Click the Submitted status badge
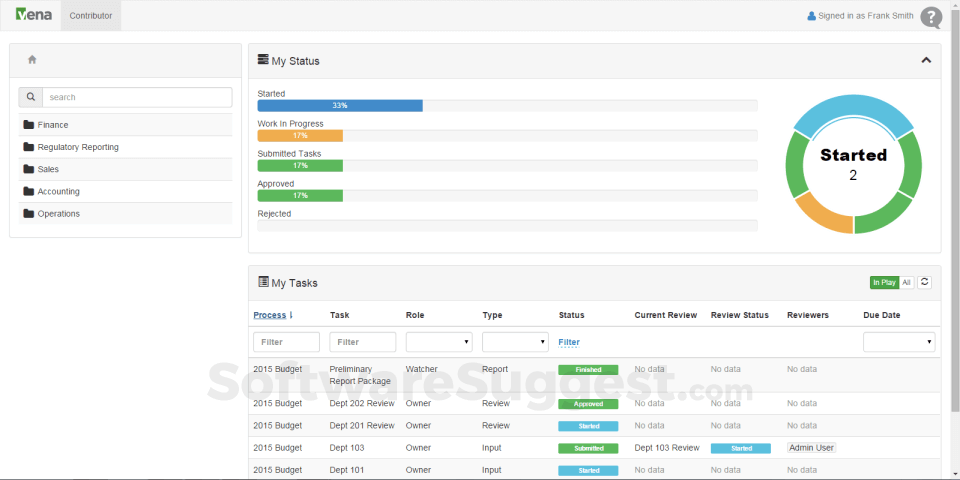The image size is (960, 480). point(588,448)
